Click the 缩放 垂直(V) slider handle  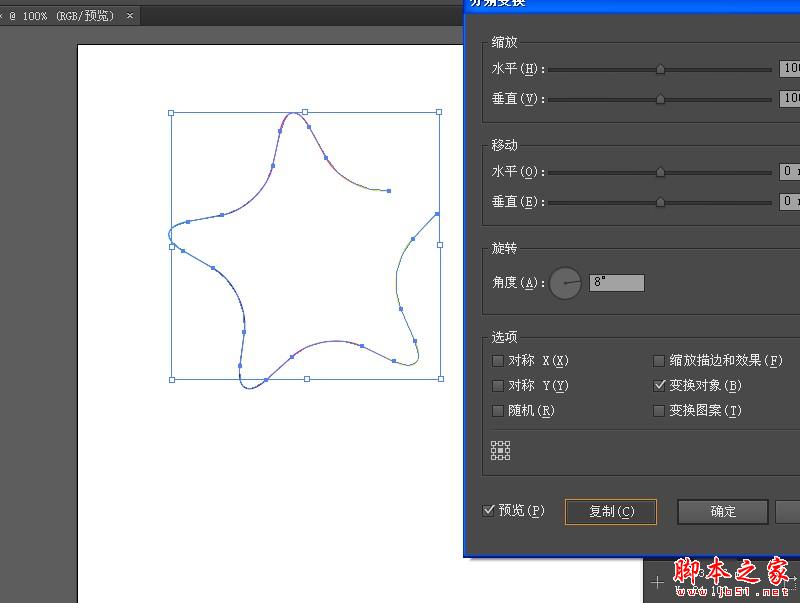point(660,99)
